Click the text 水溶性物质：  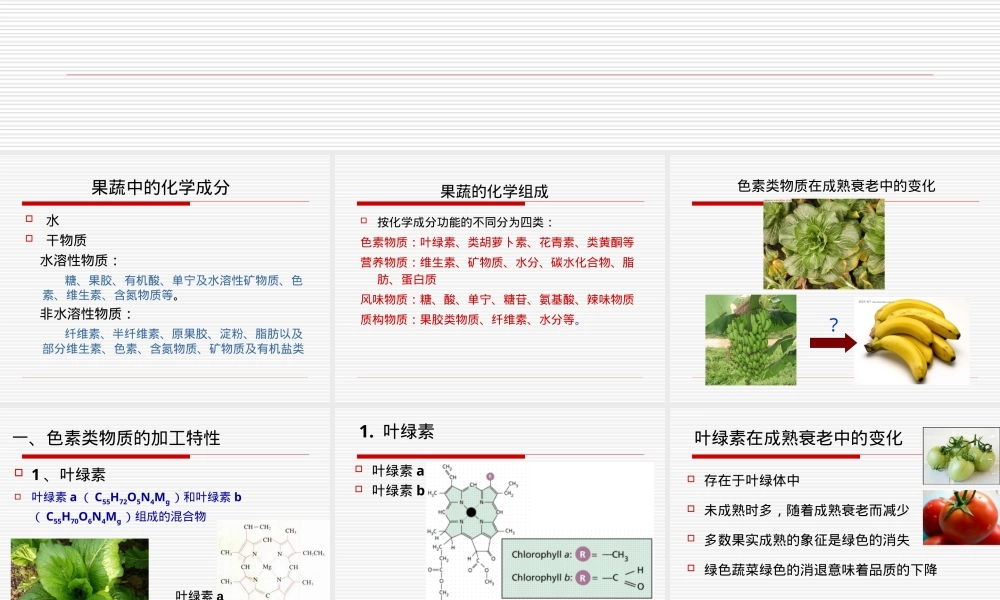click(x=80, y=260)
